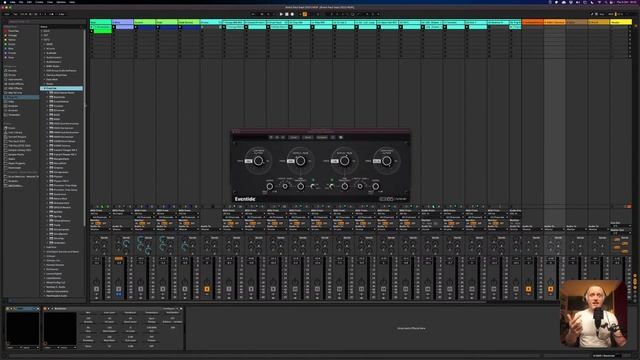
Task: Arm the transport Record button
Action: click(x=292, y=14)
